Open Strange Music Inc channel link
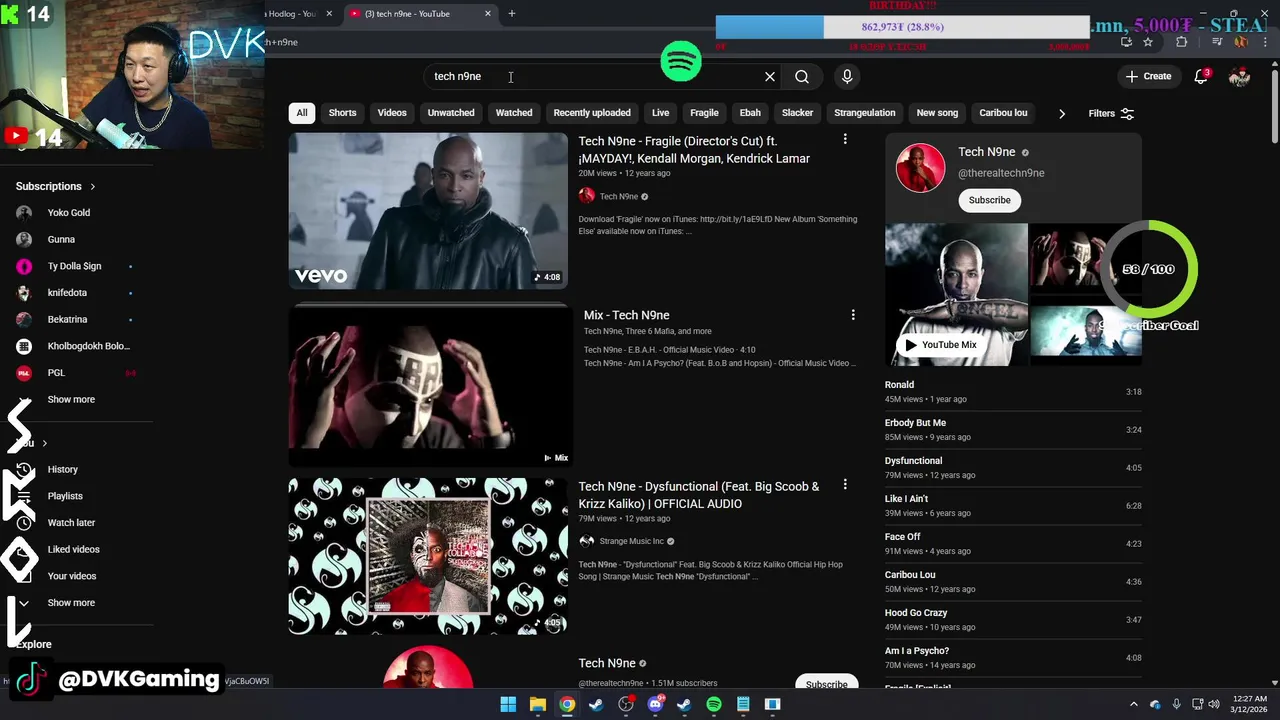Image resolution: width=1280 pixels, height=720 pixels. pos(631,541)
